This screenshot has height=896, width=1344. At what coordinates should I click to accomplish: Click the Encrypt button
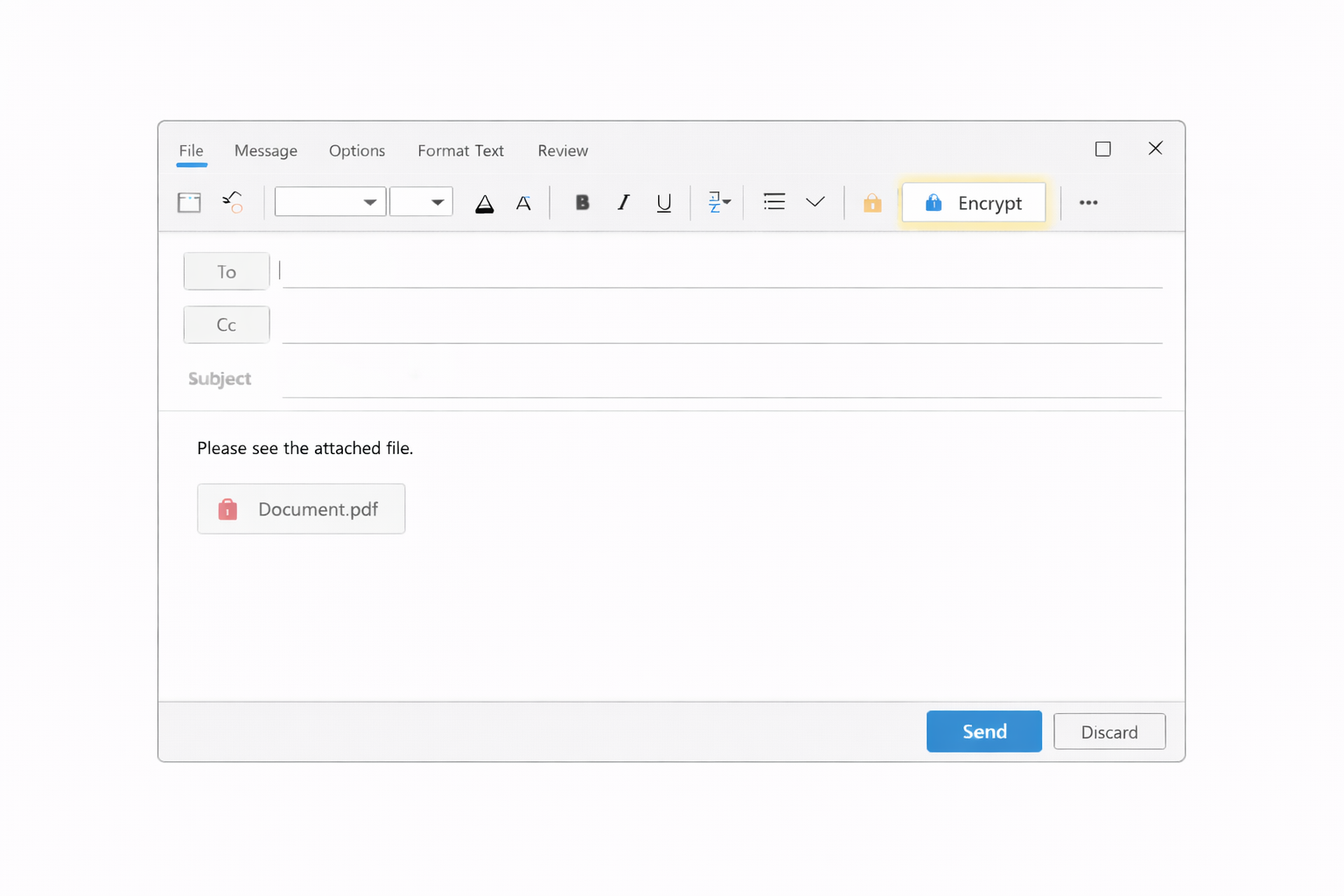tap(973, 203)
